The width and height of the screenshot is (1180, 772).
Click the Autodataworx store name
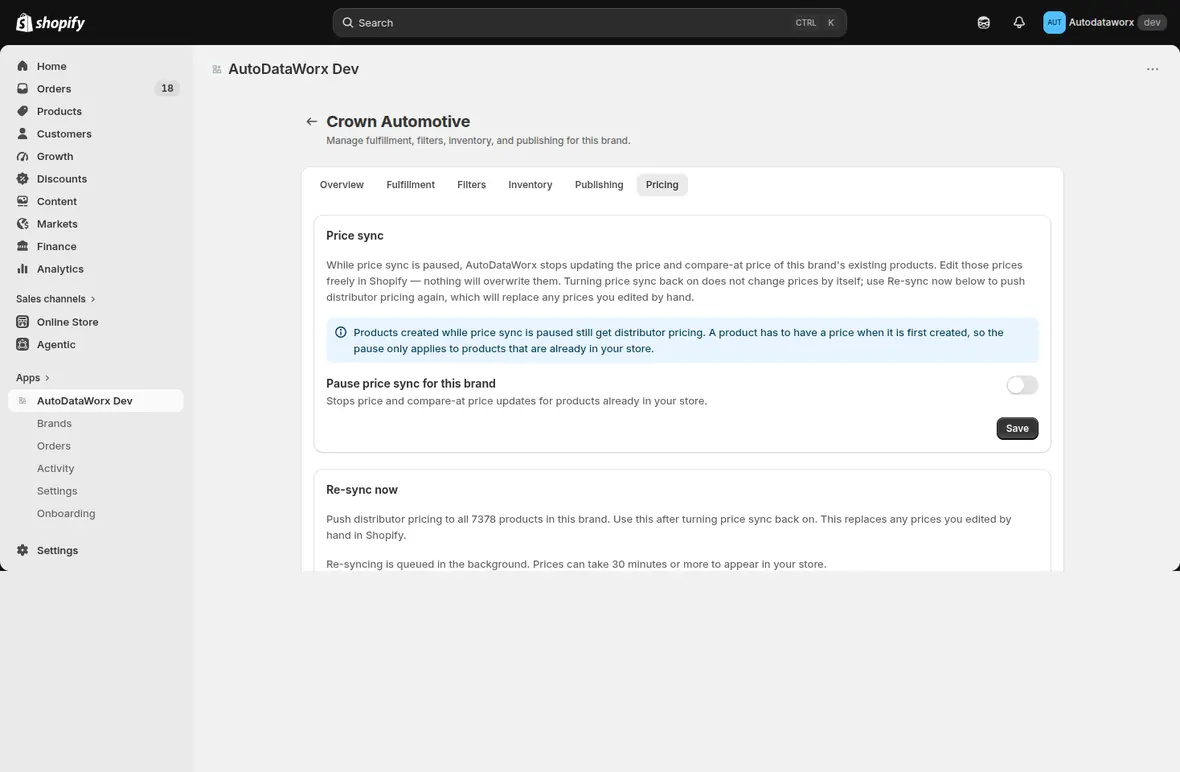[1101, 23]
